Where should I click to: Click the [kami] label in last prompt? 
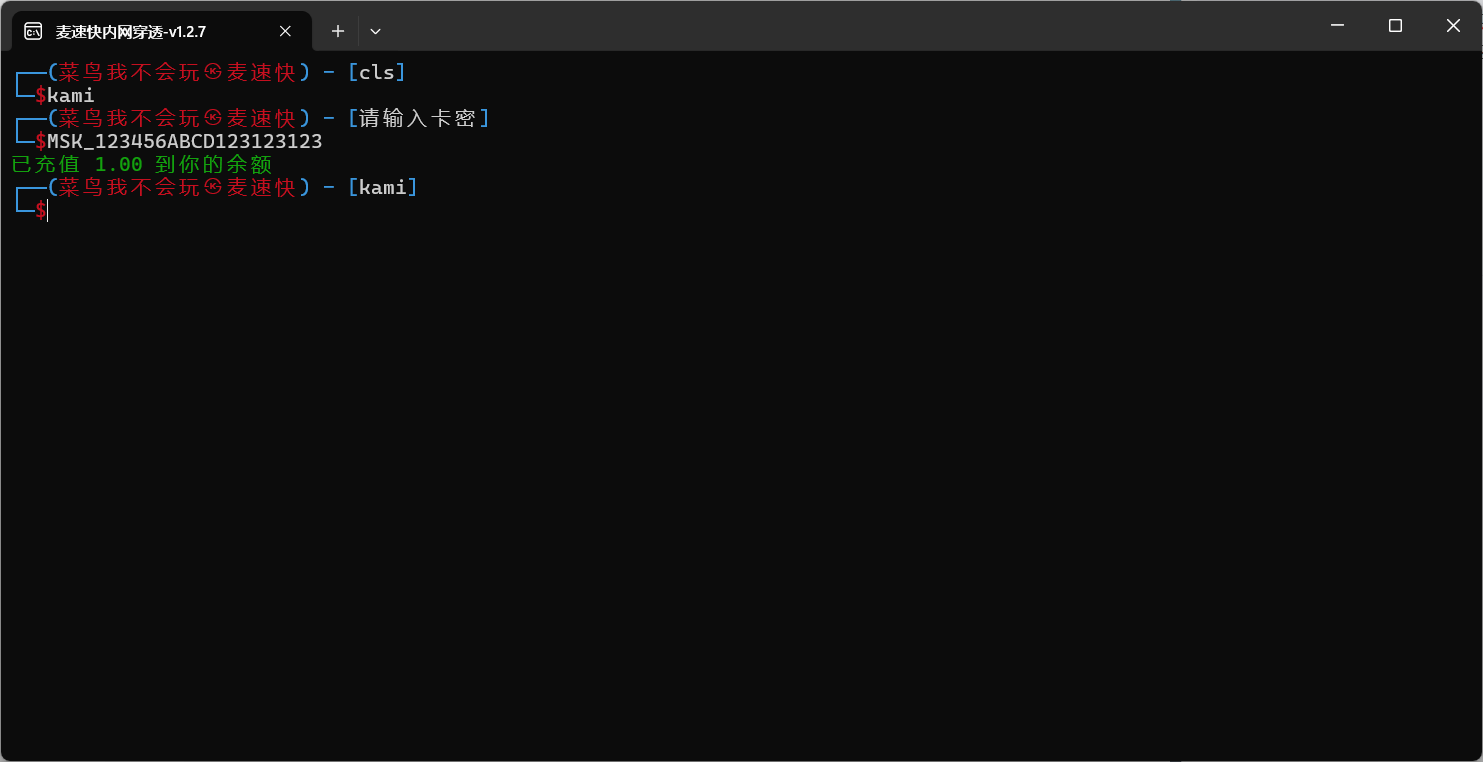coord(383,187)
